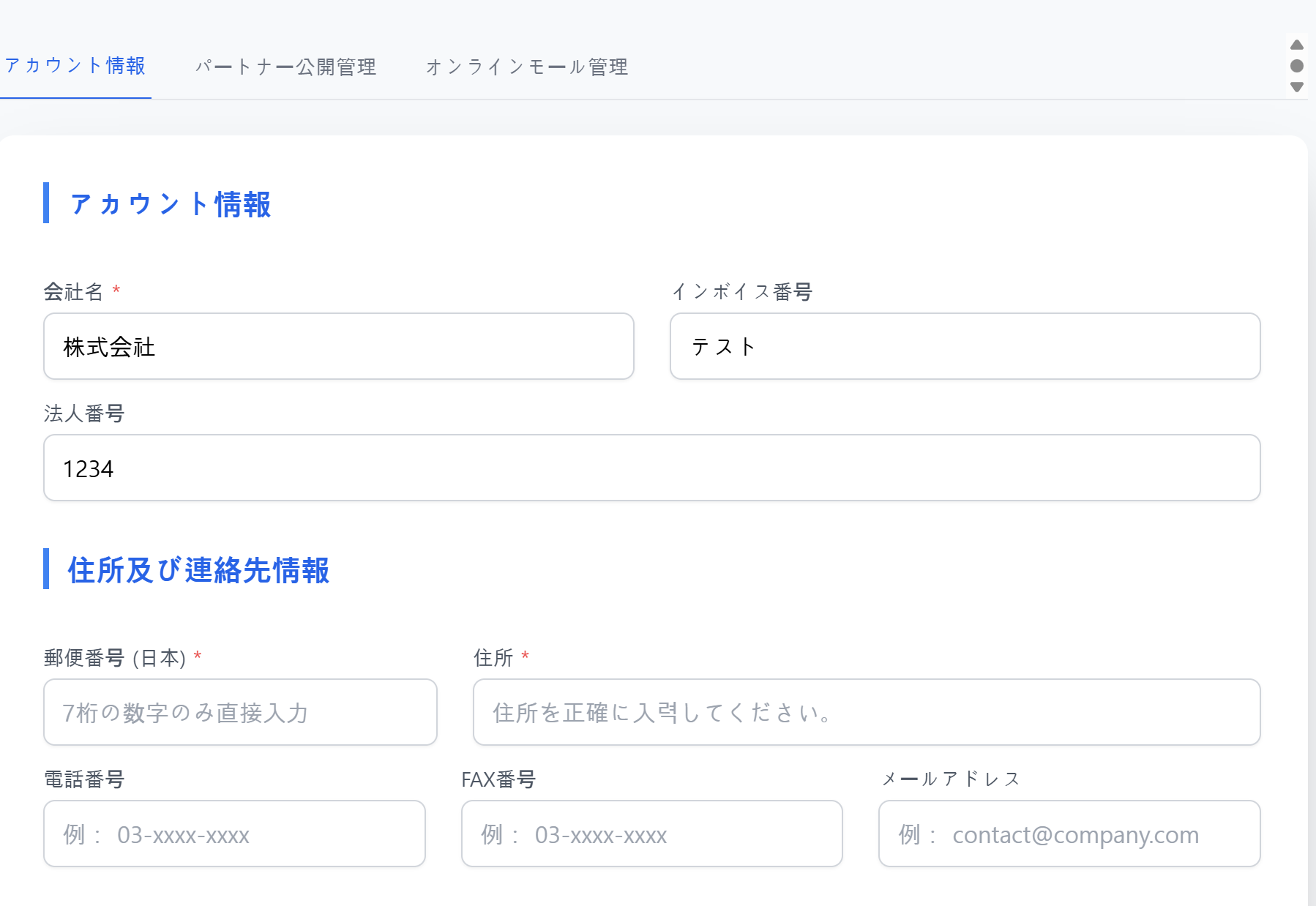
Task: Click the red asterisk next to 住所
Action: pos(525,656)
